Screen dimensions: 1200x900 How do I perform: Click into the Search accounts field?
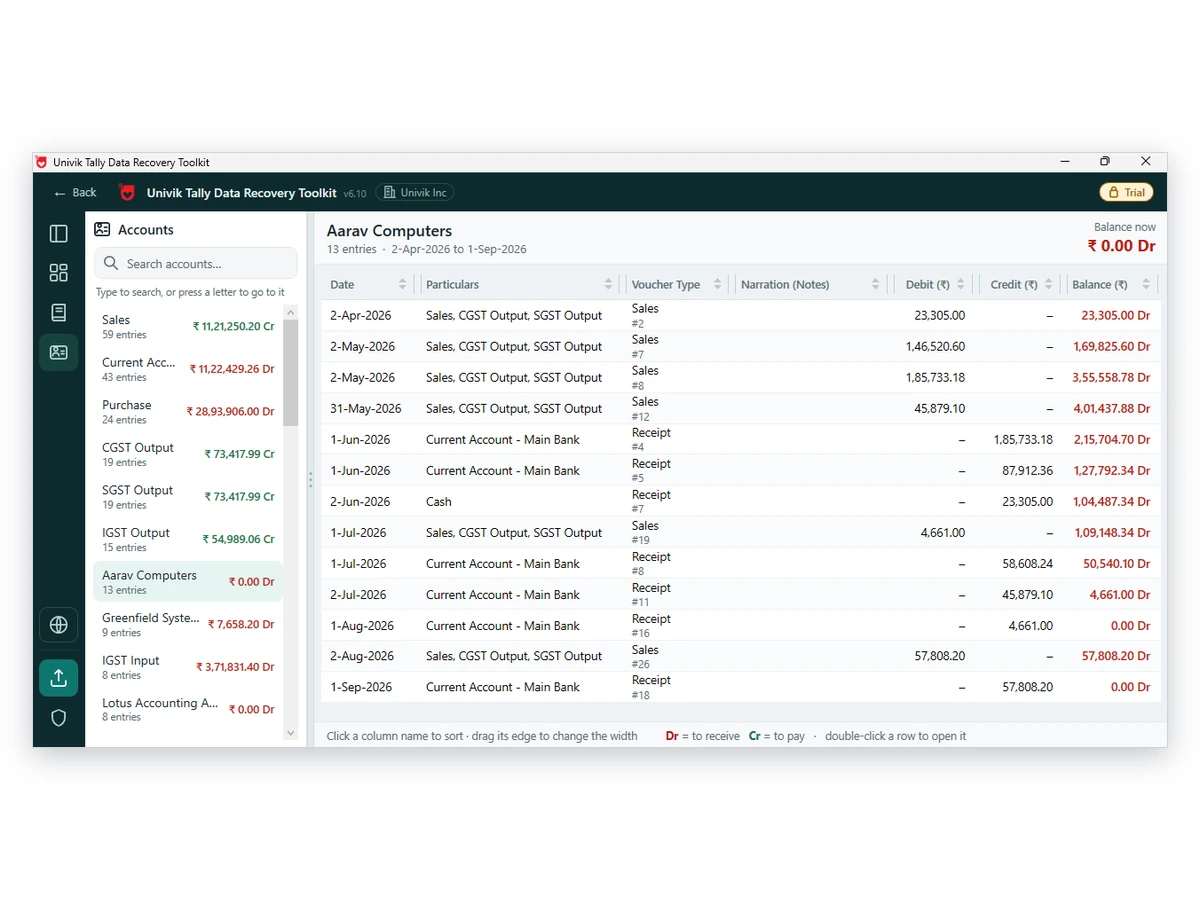[196, 263]
